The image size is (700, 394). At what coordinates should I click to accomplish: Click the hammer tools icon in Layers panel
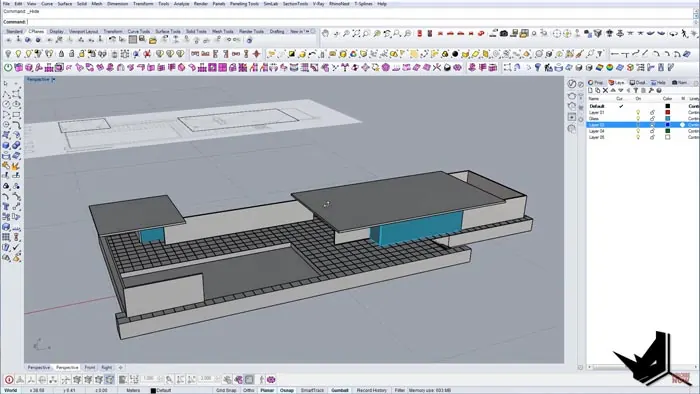(x=651, y=91)
